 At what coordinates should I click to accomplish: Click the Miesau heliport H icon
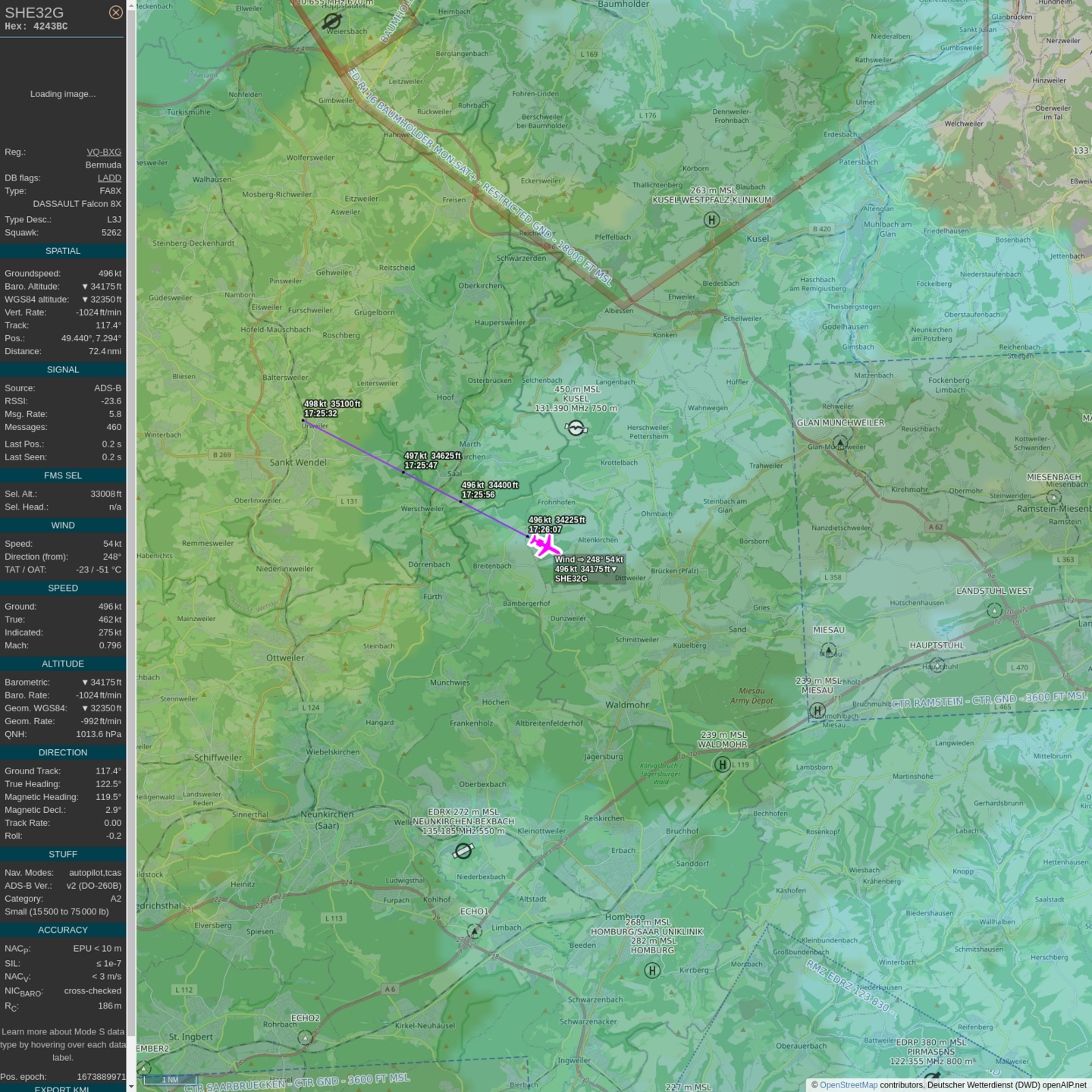click(817, 711)
